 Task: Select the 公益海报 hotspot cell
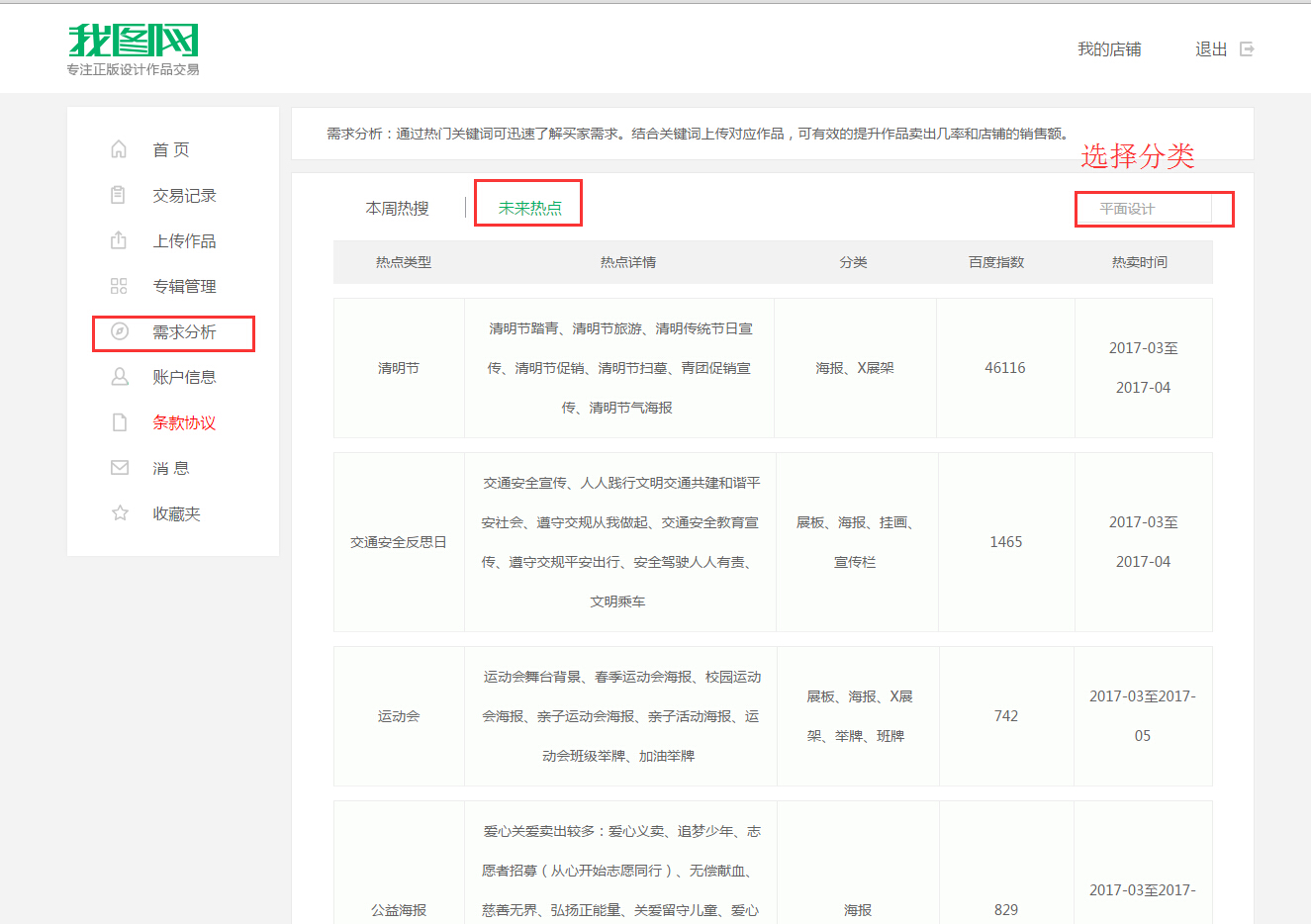tap(399, 910)
